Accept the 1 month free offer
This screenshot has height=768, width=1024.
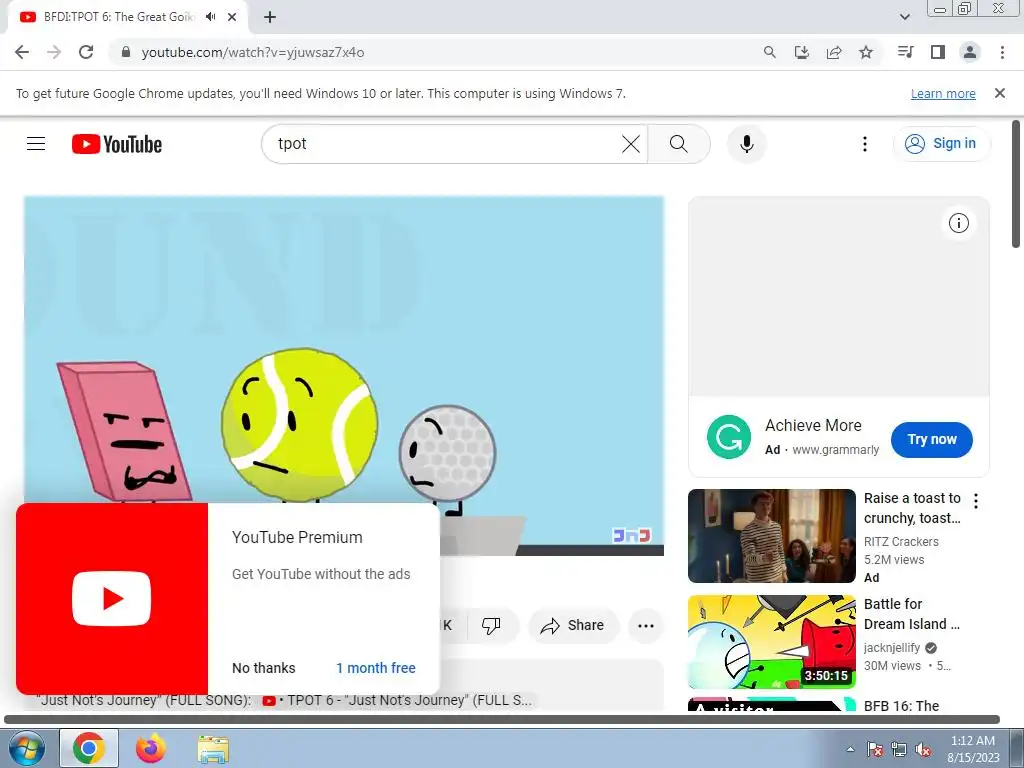tap(376, 668)
